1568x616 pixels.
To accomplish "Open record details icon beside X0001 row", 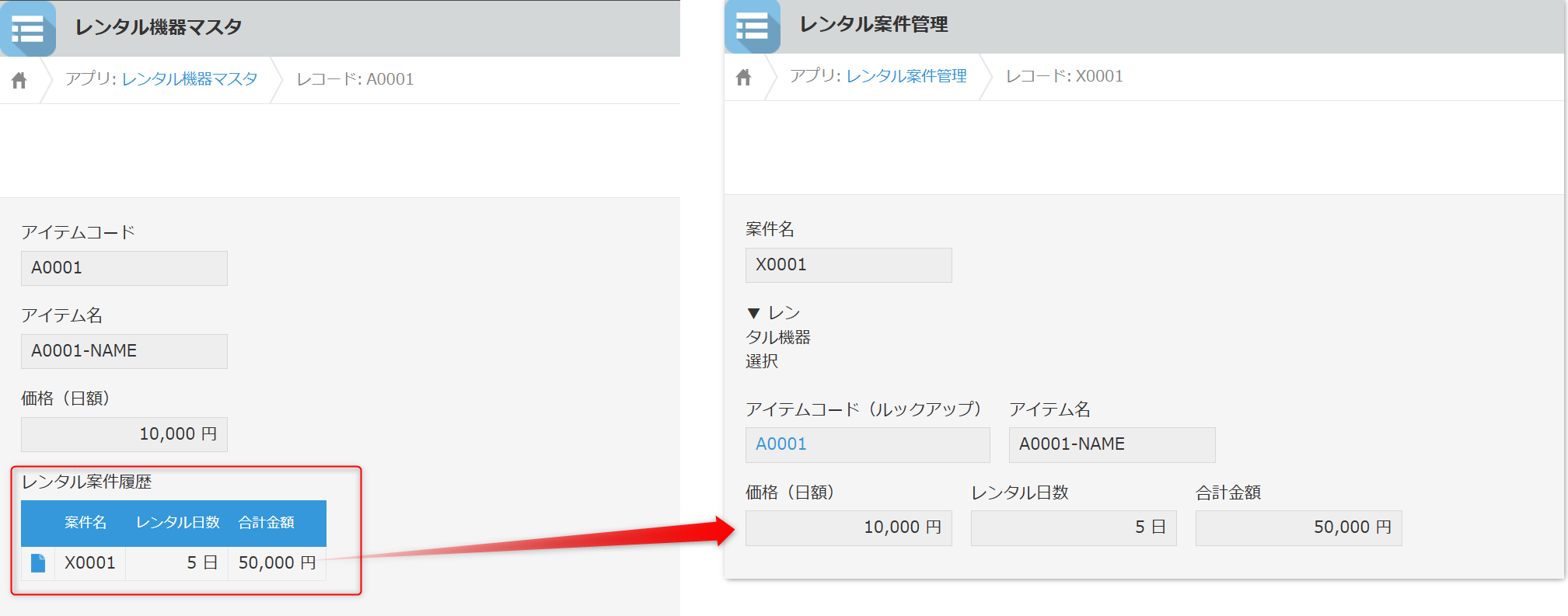I will 37,563.
